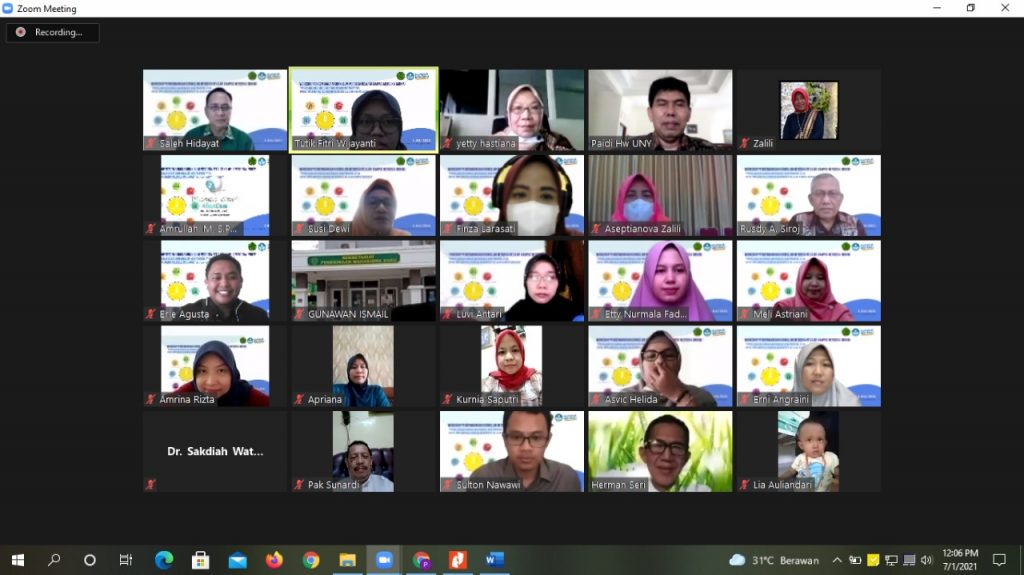Select Tutik Fitri Wijayanti's video tile
This screenshot has height=575, width=1024.
click(x=363, y=110)
